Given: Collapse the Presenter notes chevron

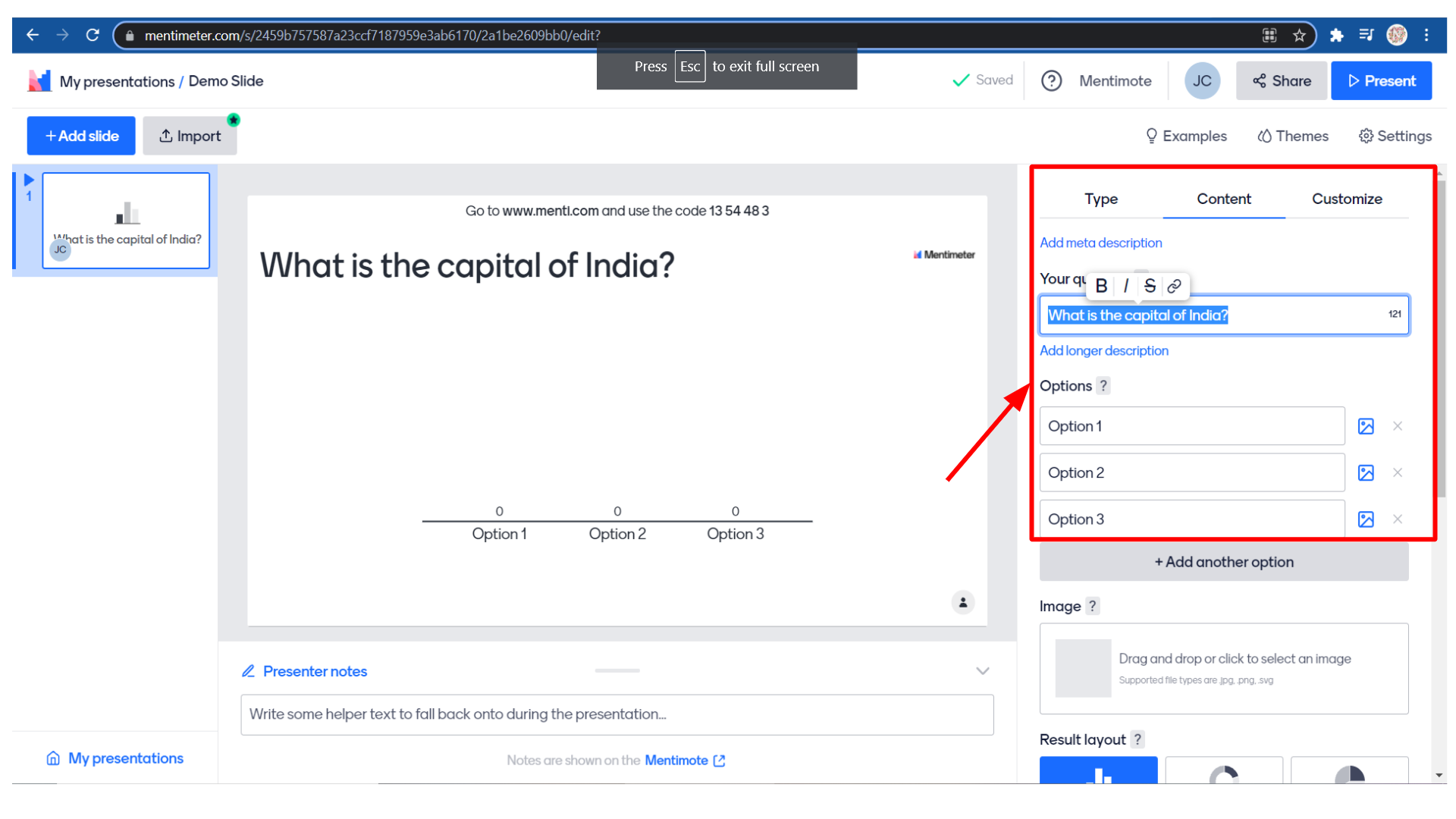Looking at the screenshot, I should pos(983,671).
